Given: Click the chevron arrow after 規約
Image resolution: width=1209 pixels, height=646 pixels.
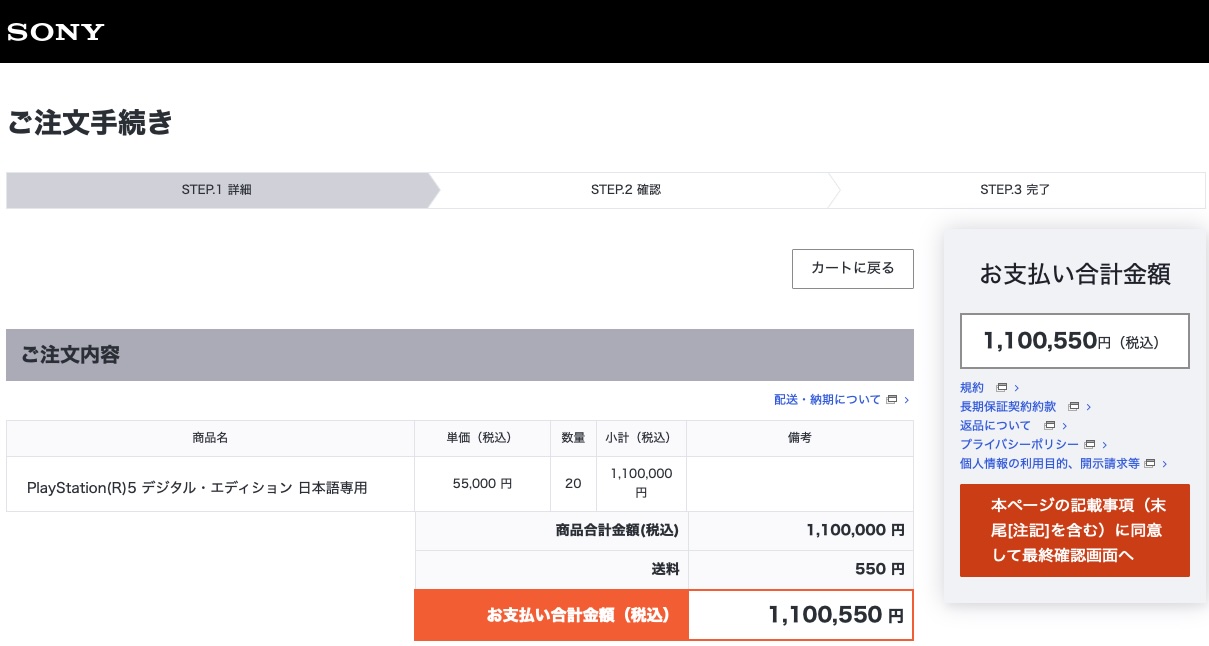Looking at the screenshot, I should (x=1016, y=388).
